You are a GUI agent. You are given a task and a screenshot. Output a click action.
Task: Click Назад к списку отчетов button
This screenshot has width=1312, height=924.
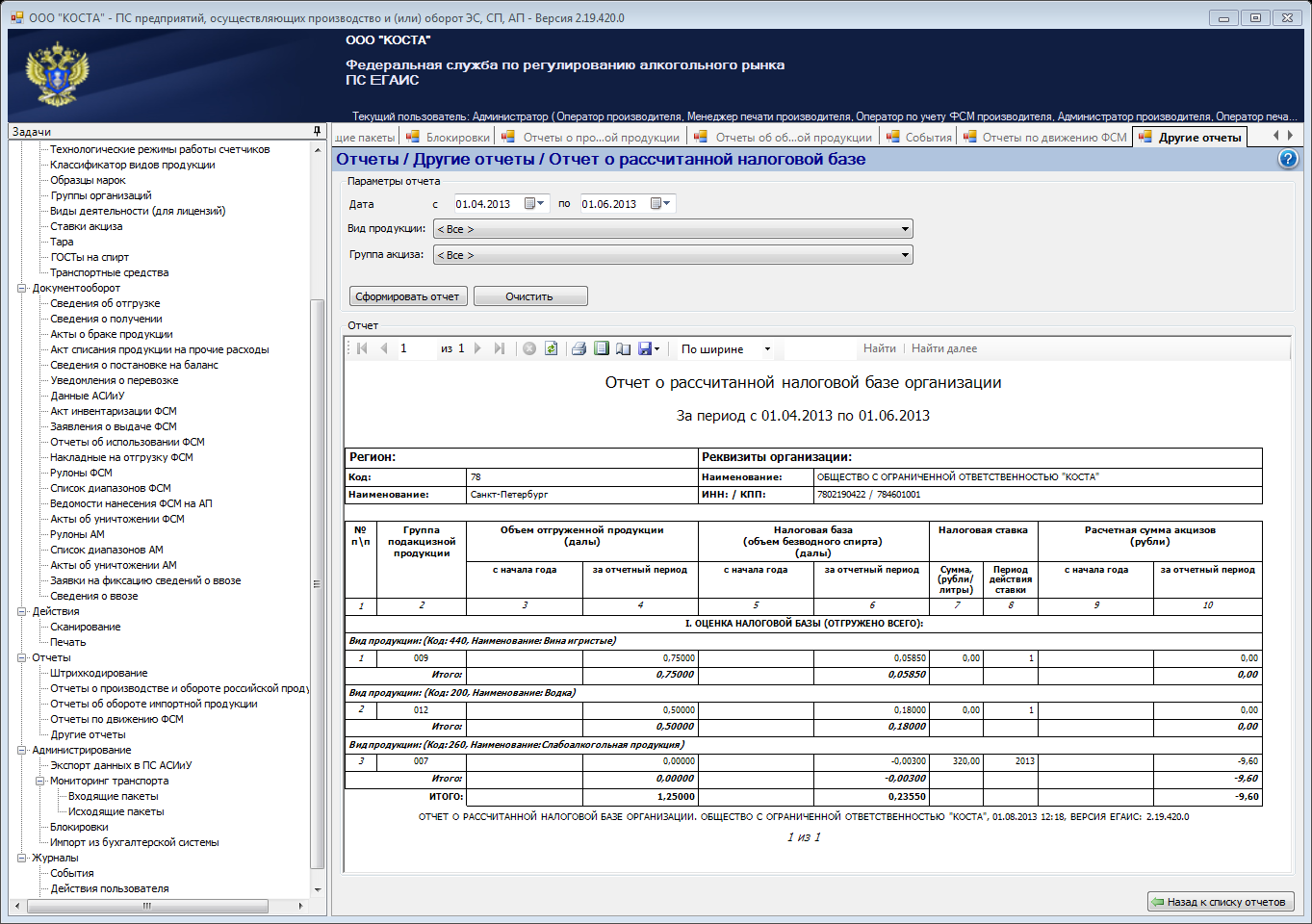click(x=1220, y=902)
